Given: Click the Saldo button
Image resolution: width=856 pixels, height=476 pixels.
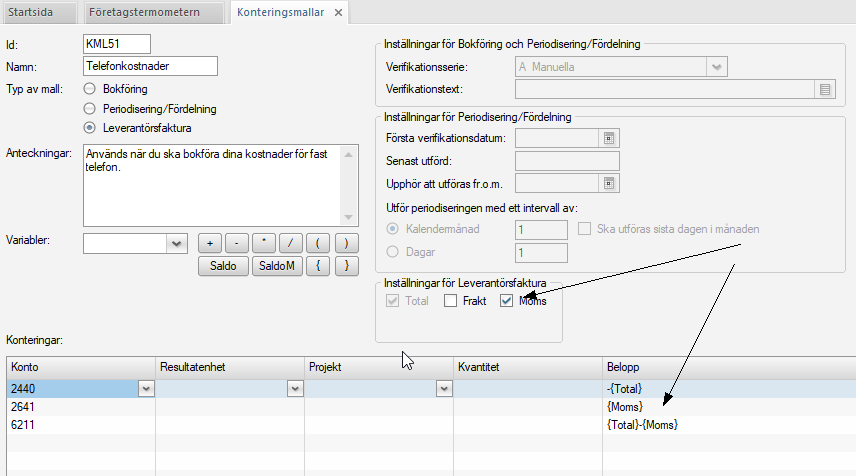Looking at the screenshot, I should click(x=223, y=266).
